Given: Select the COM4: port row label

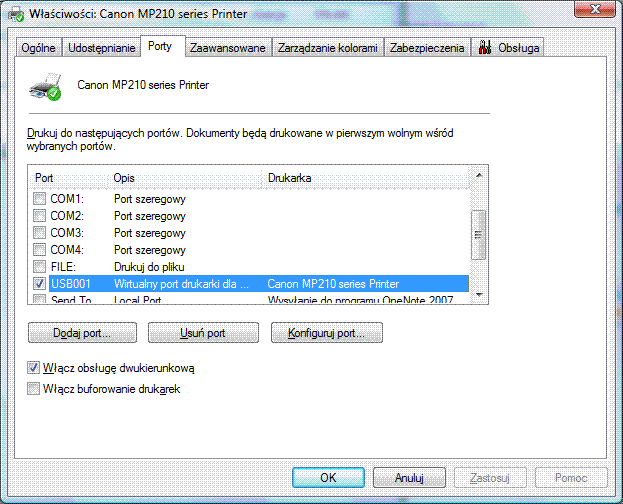Looking at the screenshot, I should [x=67, y=250].
